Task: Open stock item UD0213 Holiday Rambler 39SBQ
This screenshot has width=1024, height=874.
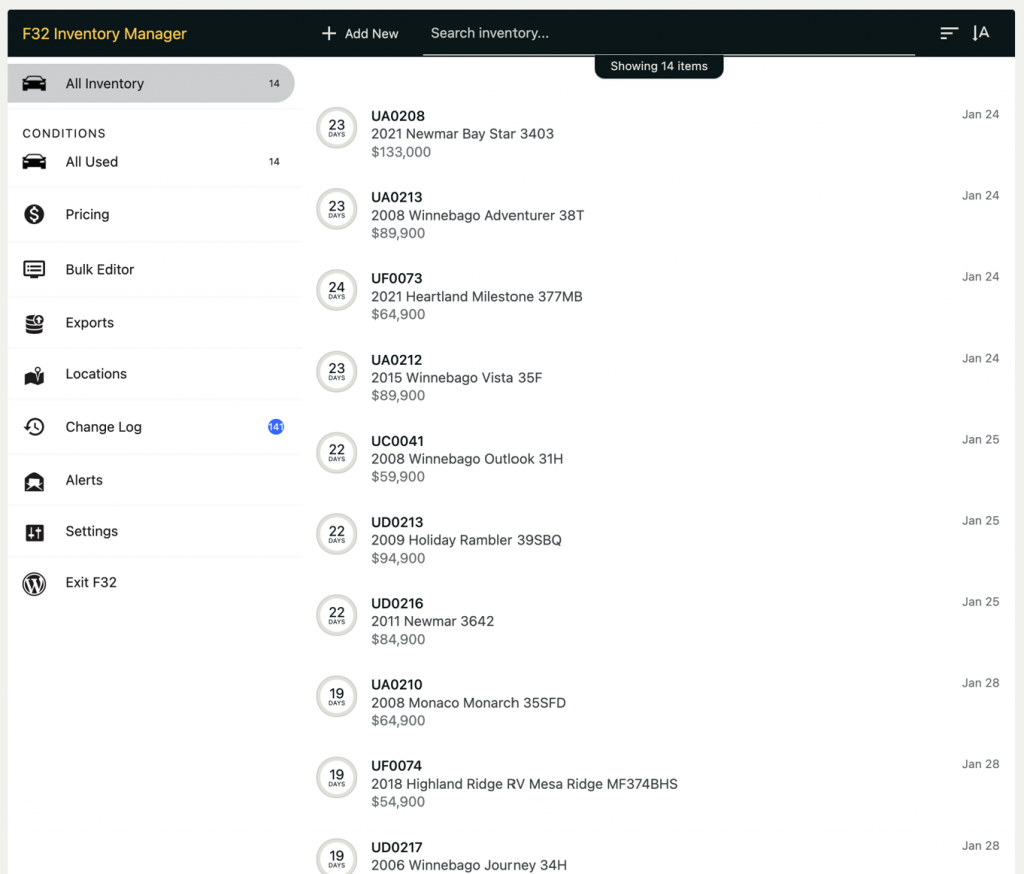Action: 466,540
